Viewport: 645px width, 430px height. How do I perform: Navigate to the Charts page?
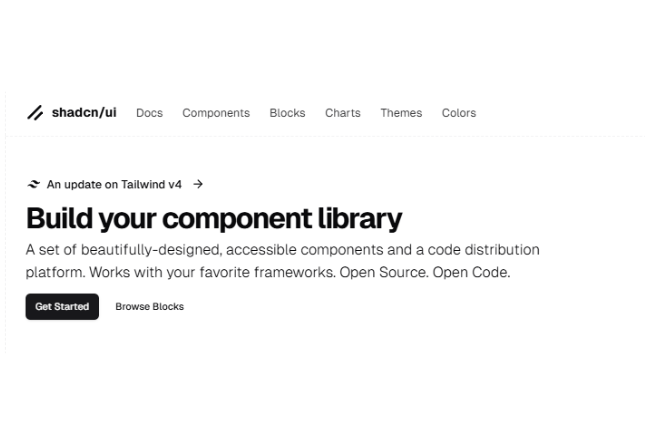coord(342,113)
